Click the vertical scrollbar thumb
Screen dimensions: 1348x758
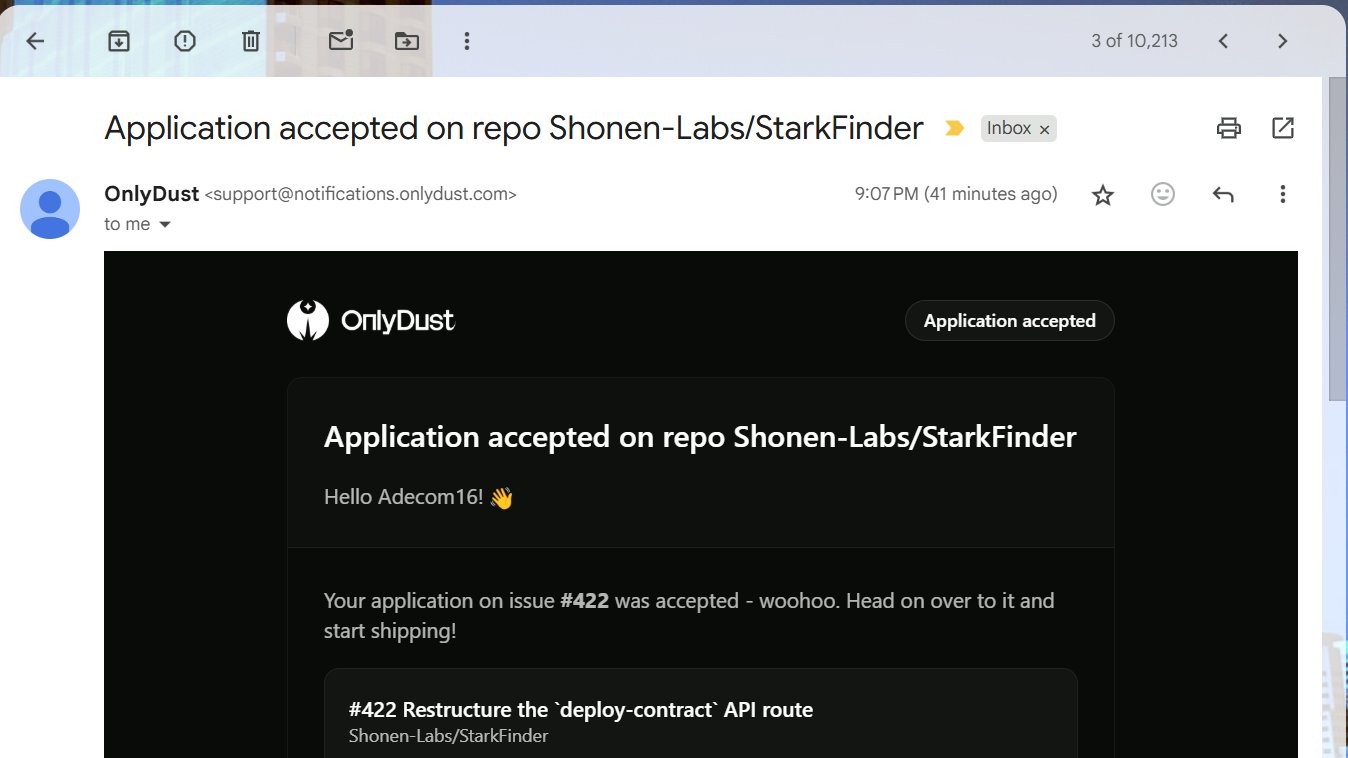pos(1337,240)
